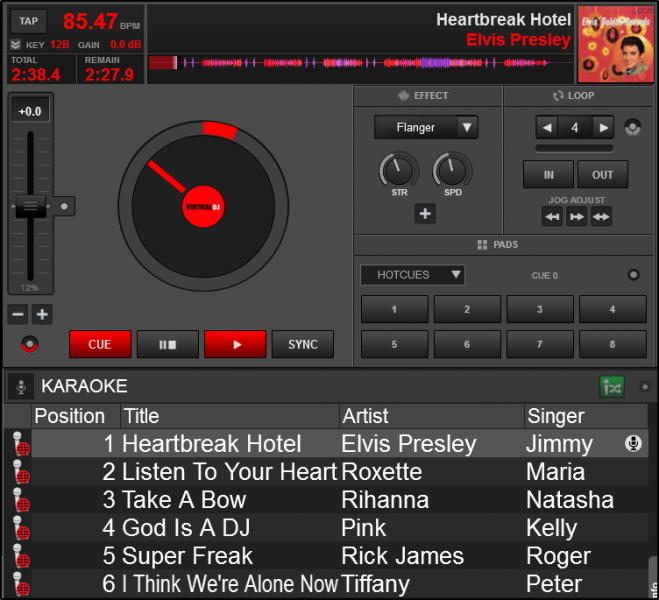Click microphone icon on God Is A DJ row
This screenshot has width=659, height=600.
coord(21,528)
